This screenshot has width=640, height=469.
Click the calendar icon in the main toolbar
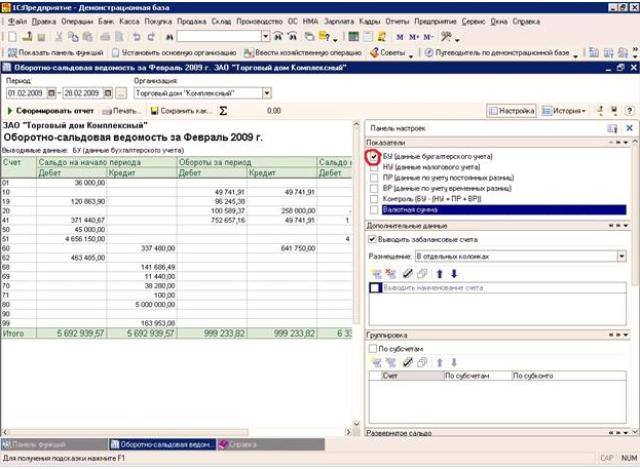point(368,37)
